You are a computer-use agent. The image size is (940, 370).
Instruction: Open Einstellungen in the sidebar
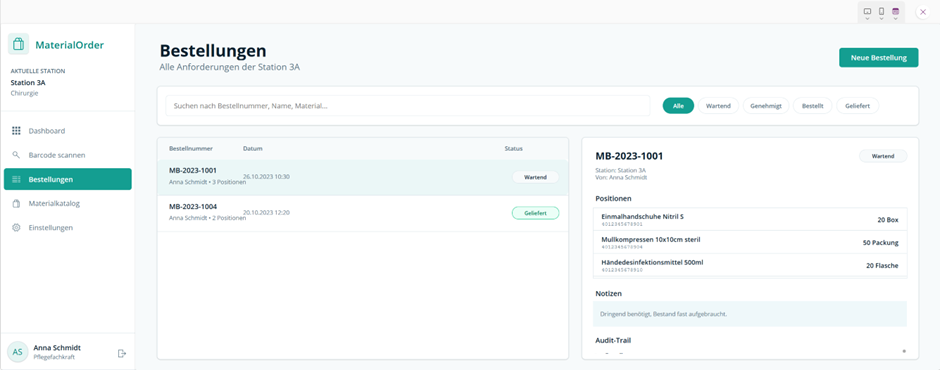click(68, 228)
